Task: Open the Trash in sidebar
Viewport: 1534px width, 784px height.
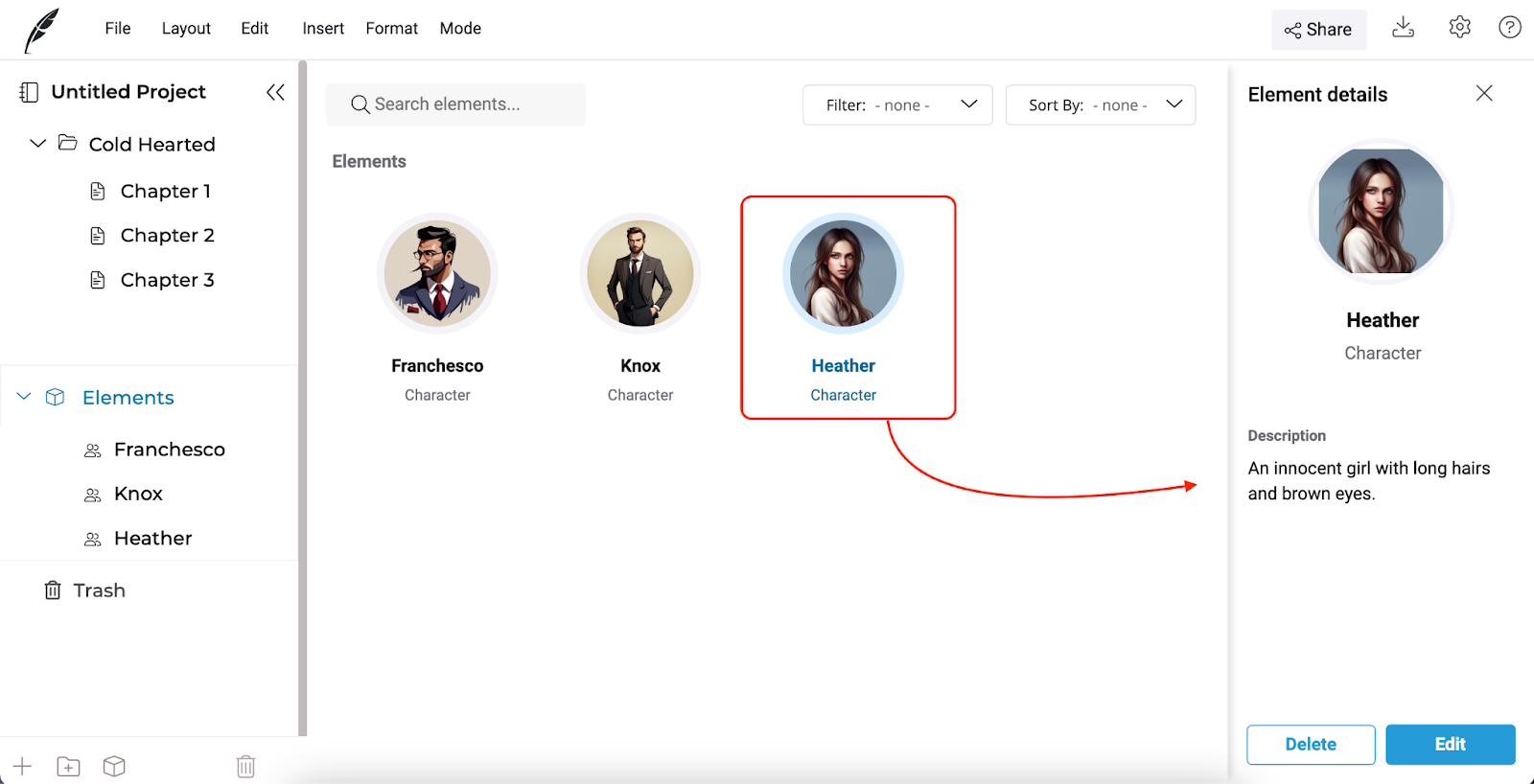Action: 99,590
